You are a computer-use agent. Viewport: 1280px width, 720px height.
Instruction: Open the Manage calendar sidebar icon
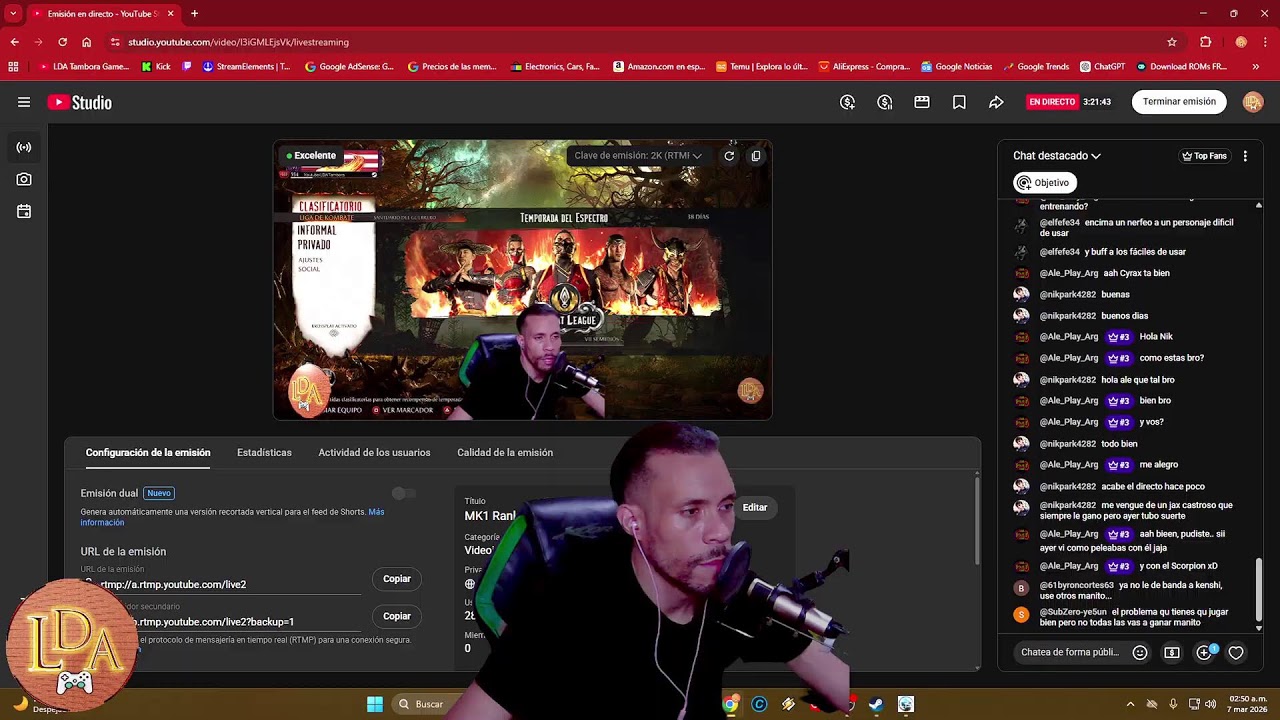[x=24, y=211]
